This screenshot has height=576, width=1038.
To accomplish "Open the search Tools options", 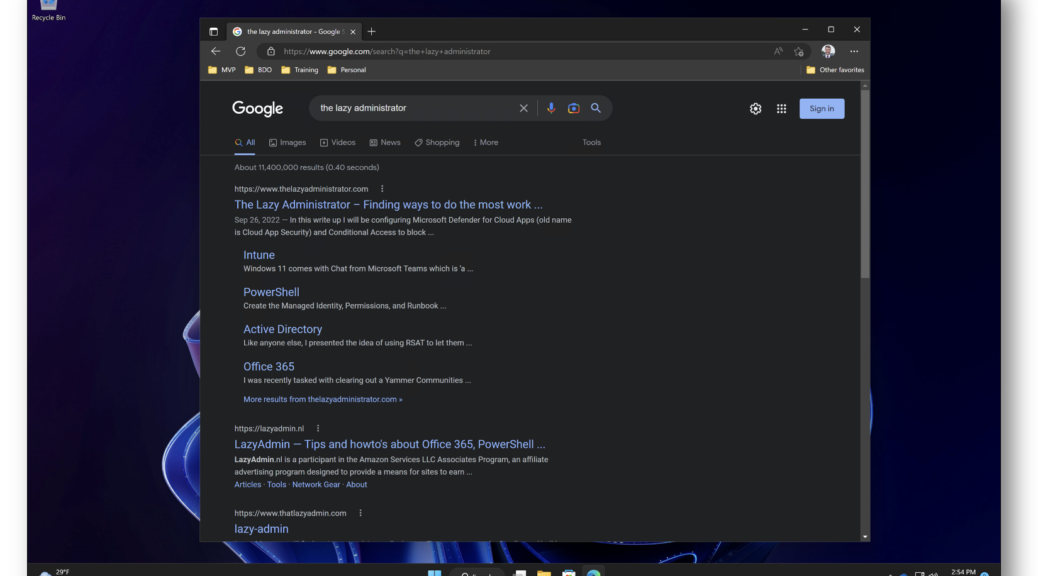I will [x=591, y=142].
